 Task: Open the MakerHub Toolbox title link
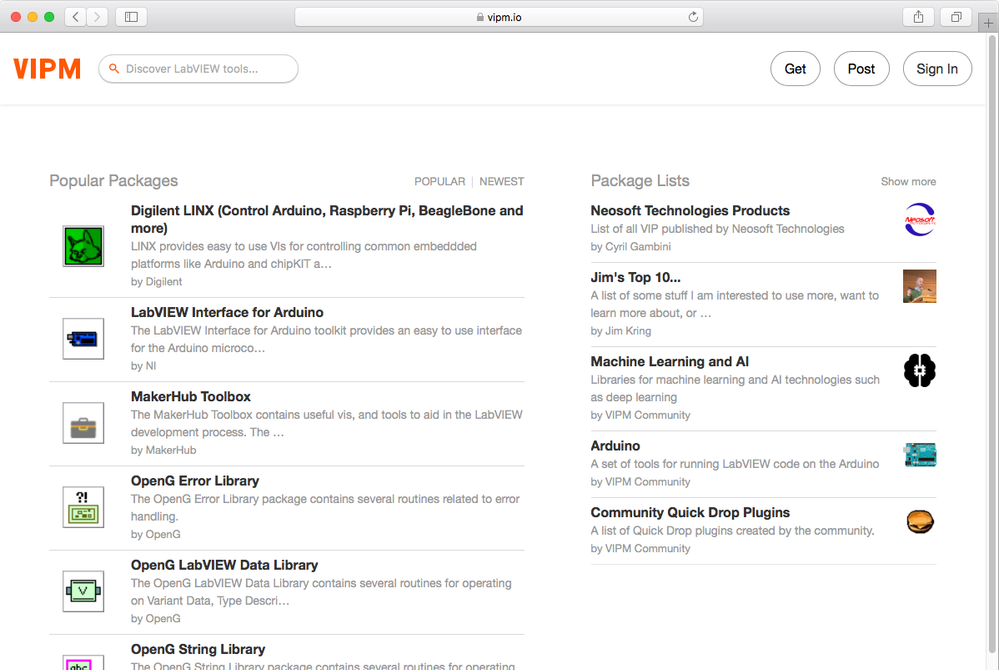[x=190, y=396]
